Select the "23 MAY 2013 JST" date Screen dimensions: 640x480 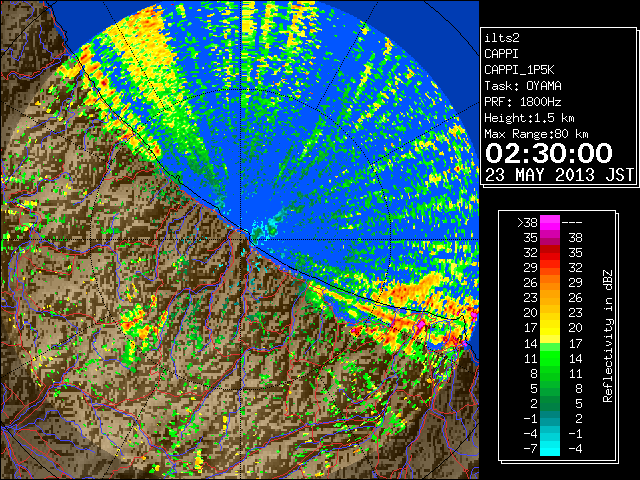pyautogui.click(x=559, y=175)
